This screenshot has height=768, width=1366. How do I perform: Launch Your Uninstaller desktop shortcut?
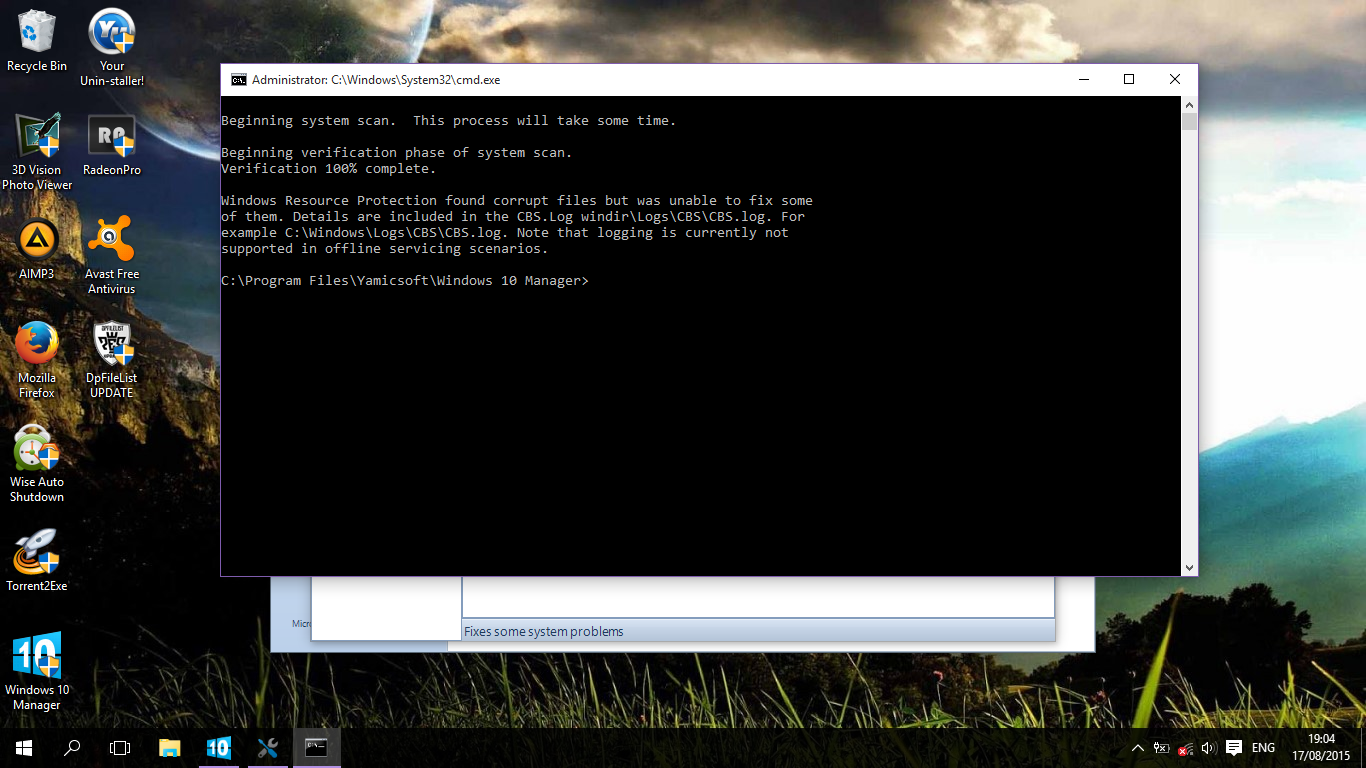coord(112,33)
